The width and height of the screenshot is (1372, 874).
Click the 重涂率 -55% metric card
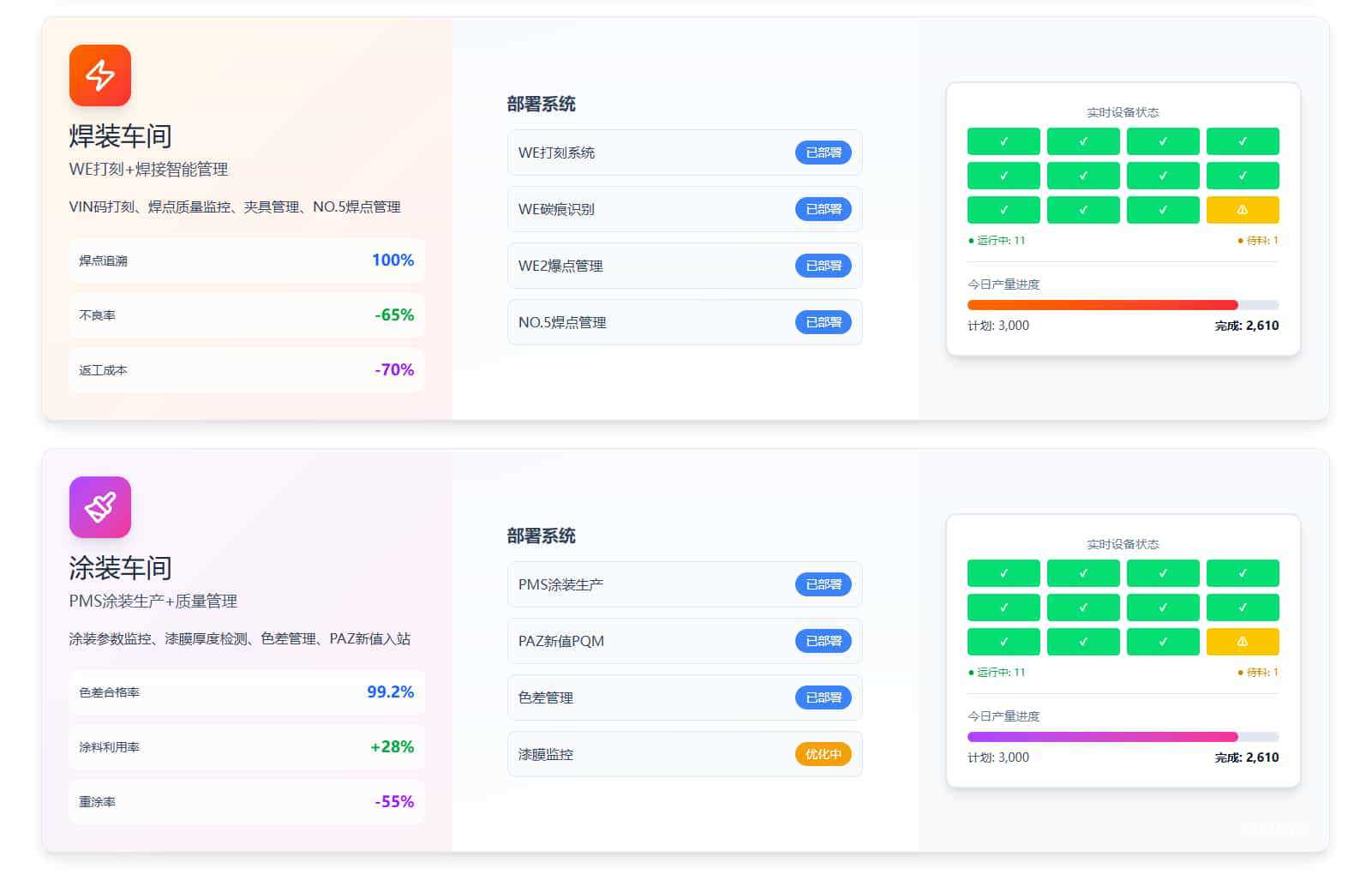(247, 802)
